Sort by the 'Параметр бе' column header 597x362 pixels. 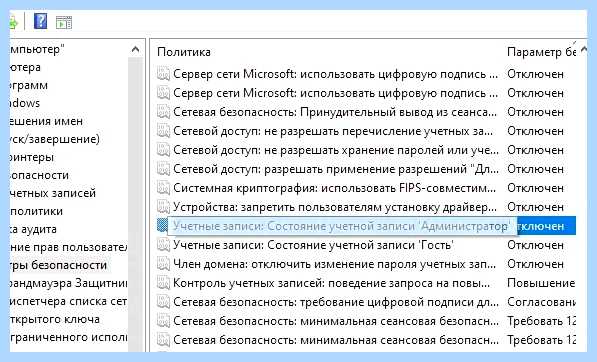pyautogui.click(x=541, y=52)
